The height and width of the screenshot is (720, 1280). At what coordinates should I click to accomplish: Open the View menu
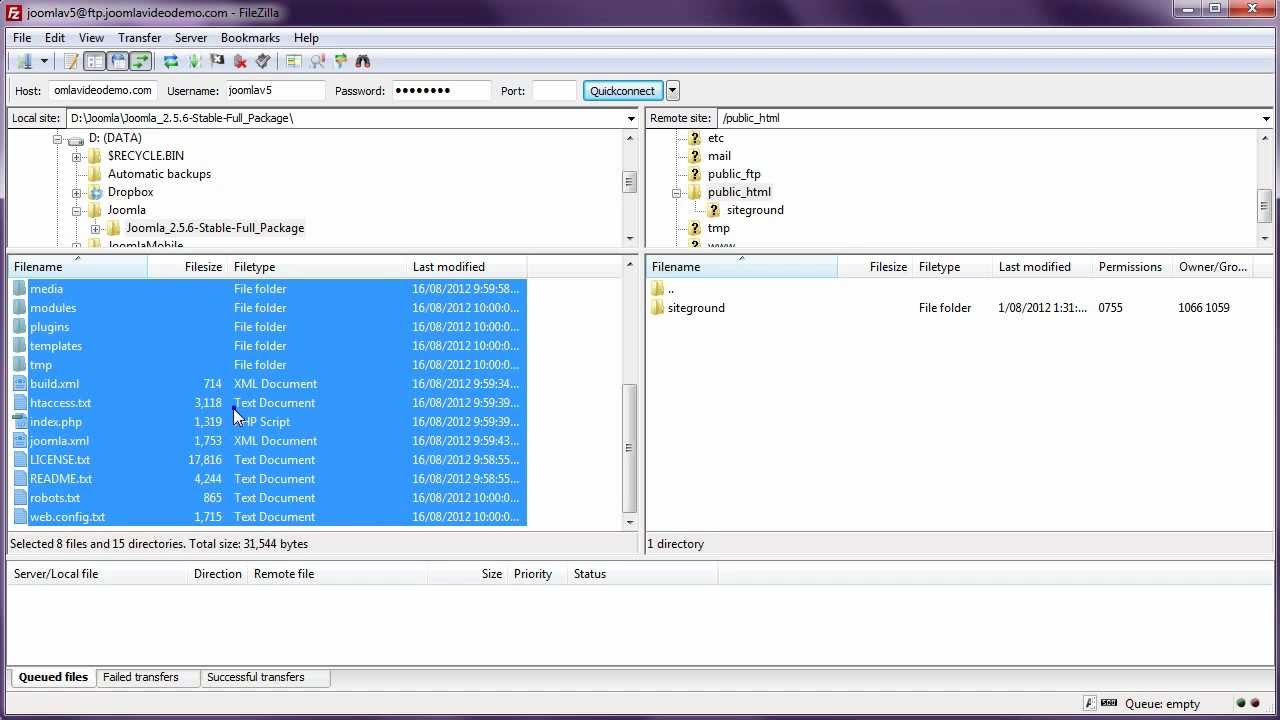point(91,38)
